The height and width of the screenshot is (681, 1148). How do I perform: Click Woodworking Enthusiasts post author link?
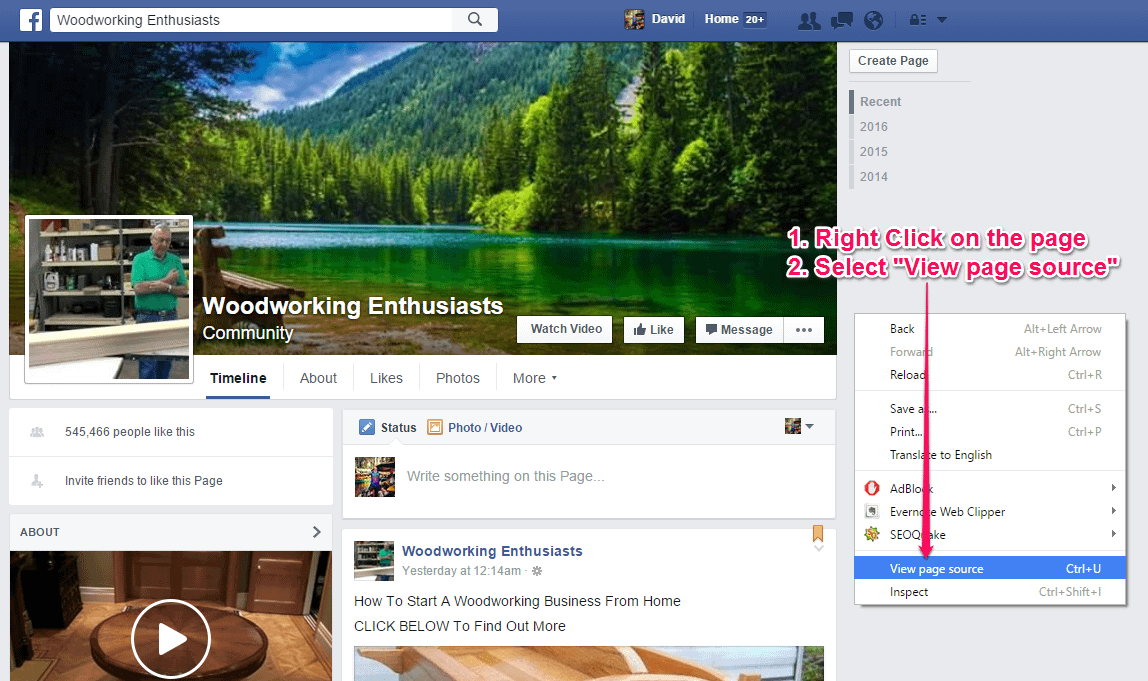(x=492, y=551)
